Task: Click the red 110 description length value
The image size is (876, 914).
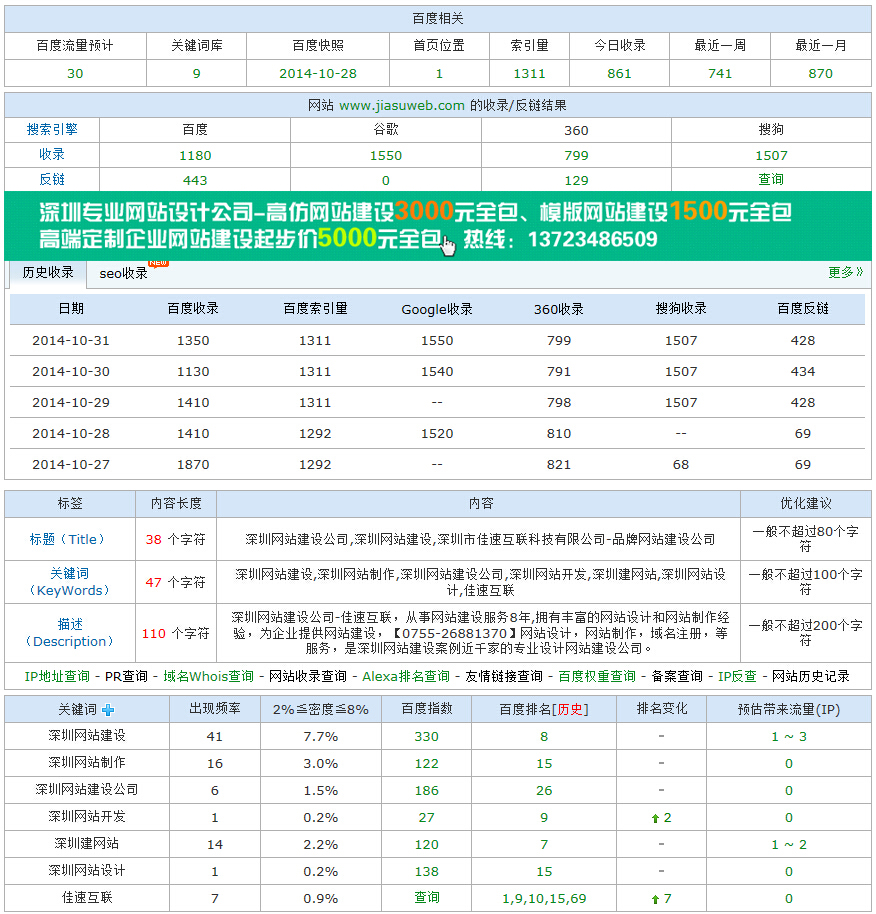Action: point(154,634)
